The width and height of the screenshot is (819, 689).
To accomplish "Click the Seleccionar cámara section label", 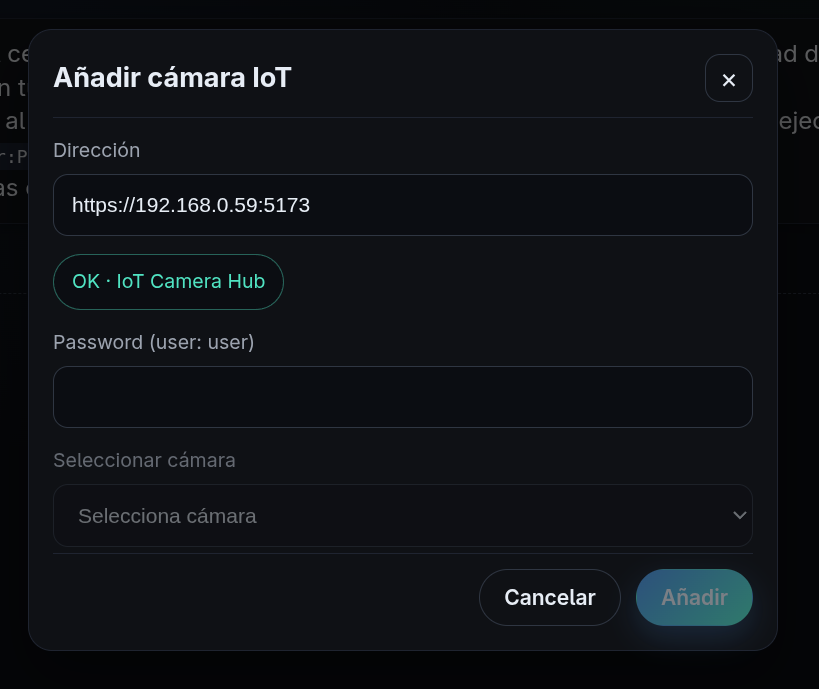I will point(144,460).
